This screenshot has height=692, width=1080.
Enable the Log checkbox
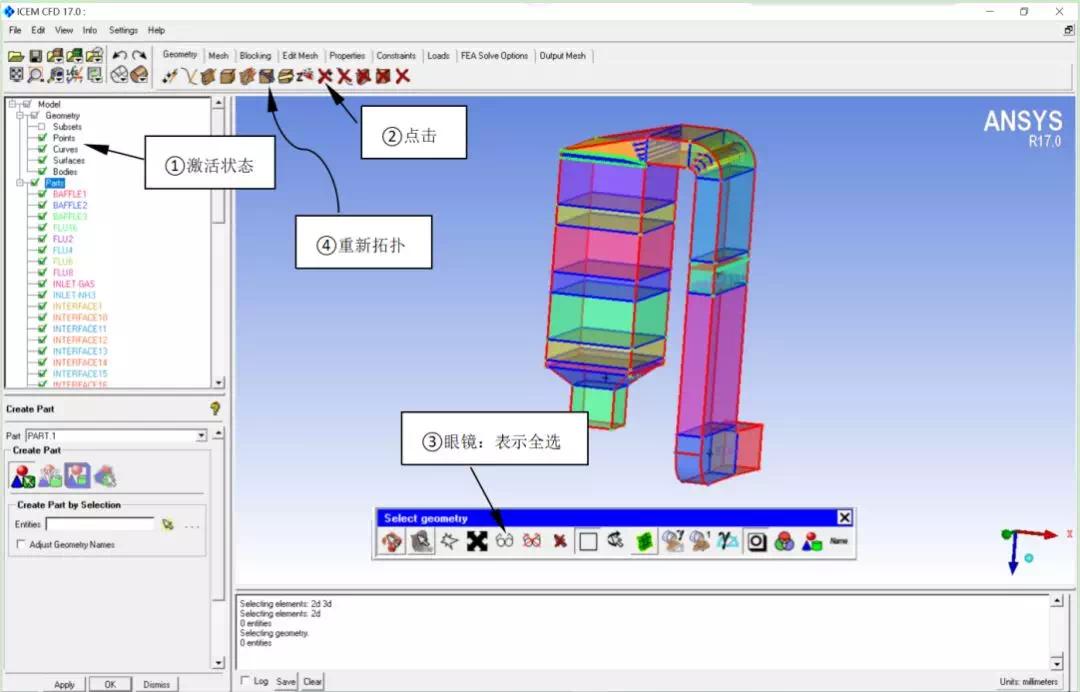click(x=245, y=680)
